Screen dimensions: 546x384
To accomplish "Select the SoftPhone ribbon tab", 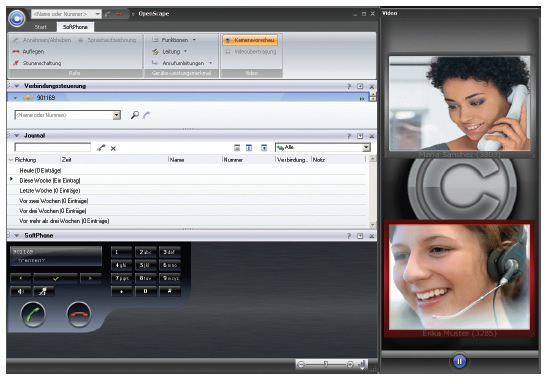I will click(x=75, y=27).
